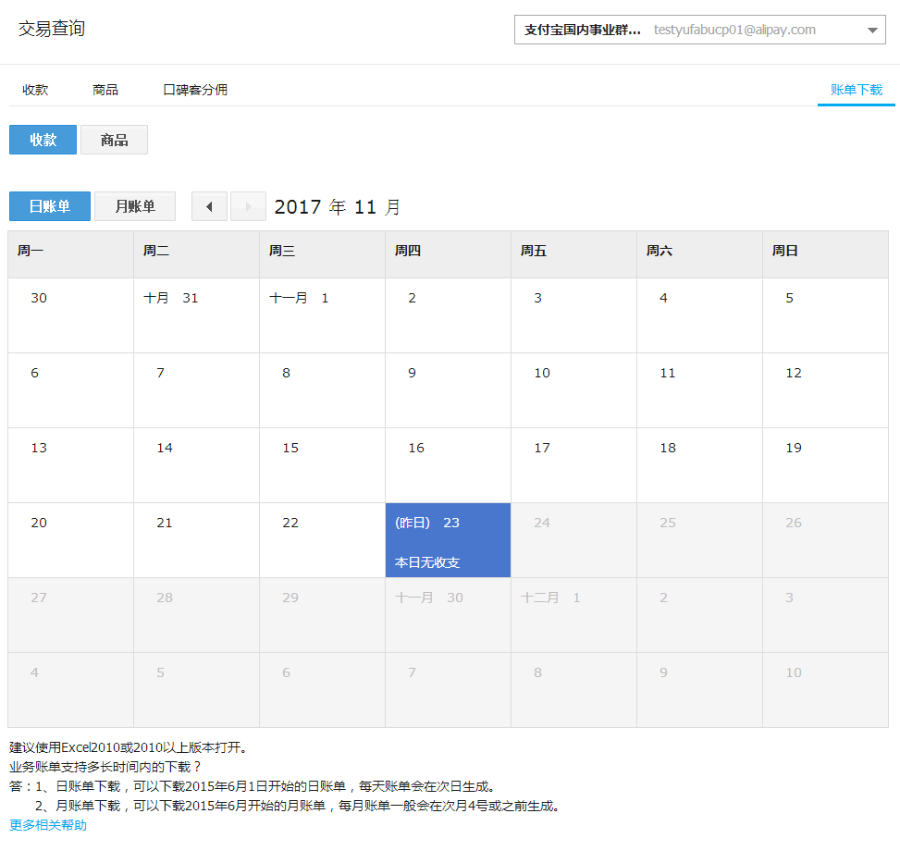Open the 口碑客分佣 tab
The width and height of the screenshot is (900, 842).
(x=195, y=90)
